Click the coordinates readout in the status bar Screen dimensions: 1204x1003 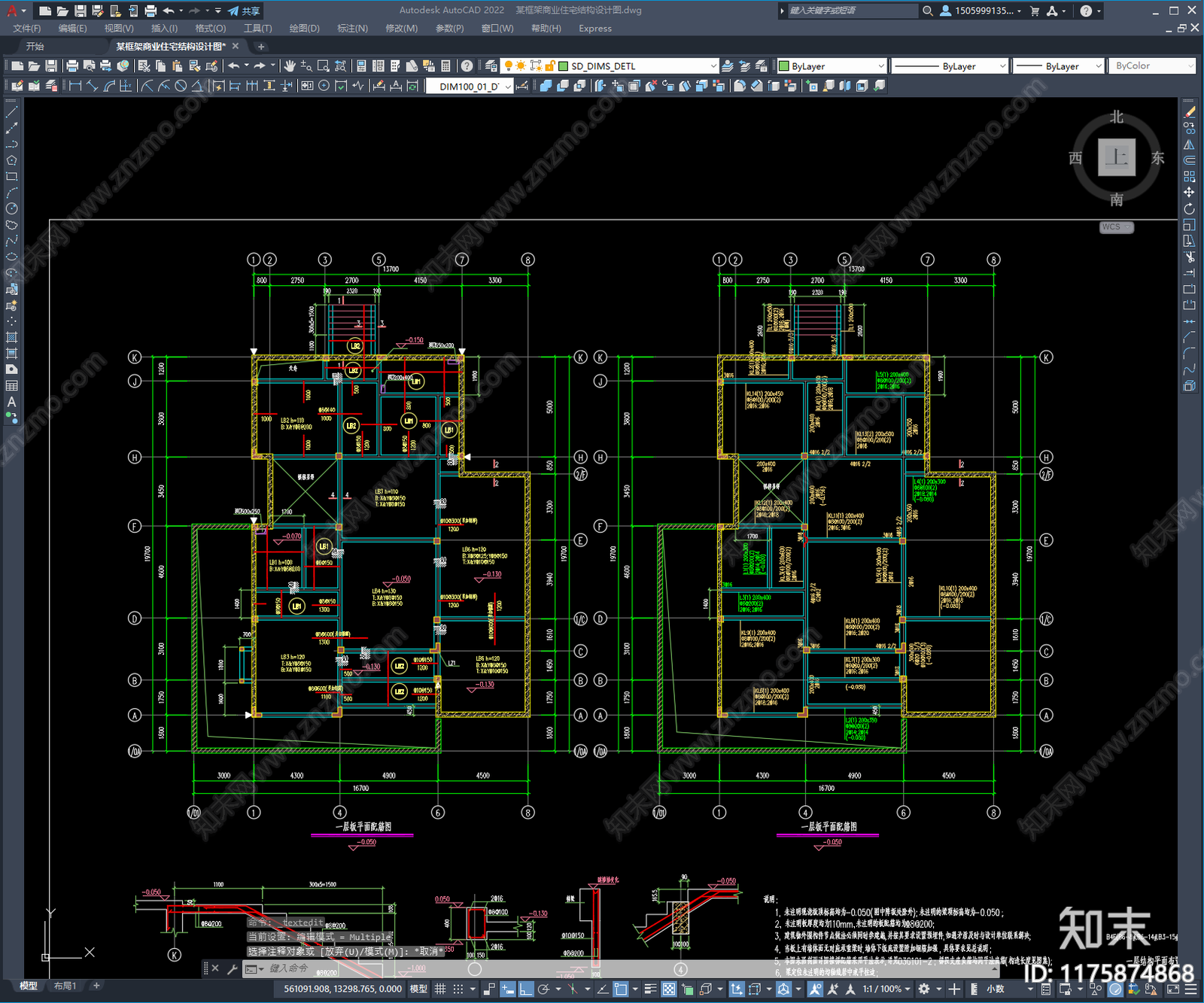[342, 989]
